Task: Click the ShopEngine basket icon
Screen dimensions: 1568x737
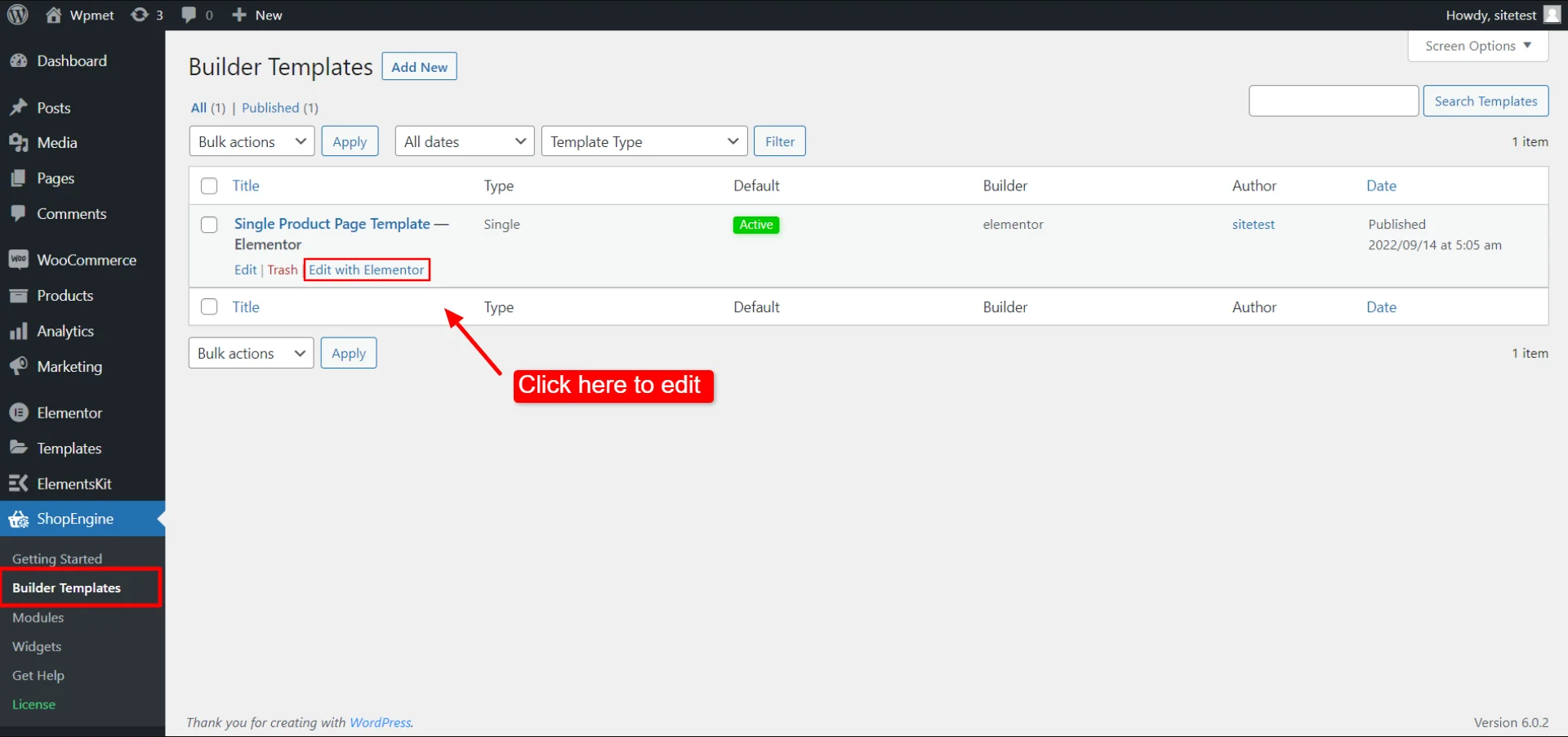Action: tap(19, 519)
